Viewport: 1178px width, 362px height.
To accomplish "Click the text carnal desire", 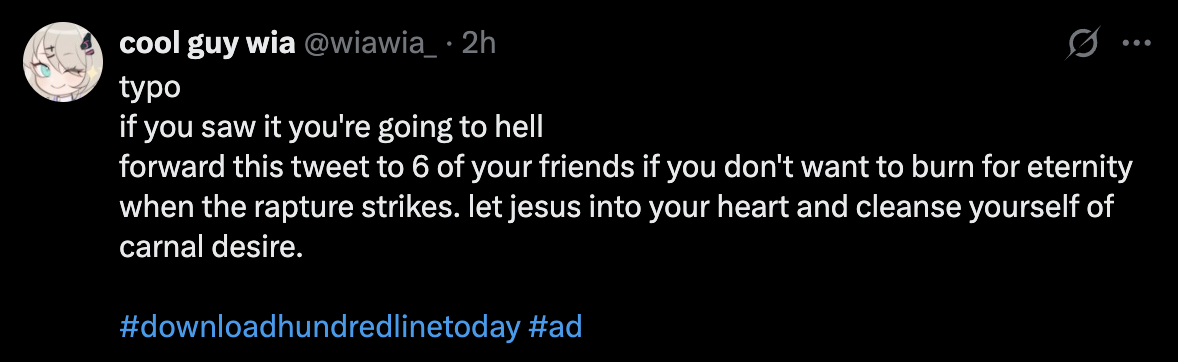I will tap(210, 247).
